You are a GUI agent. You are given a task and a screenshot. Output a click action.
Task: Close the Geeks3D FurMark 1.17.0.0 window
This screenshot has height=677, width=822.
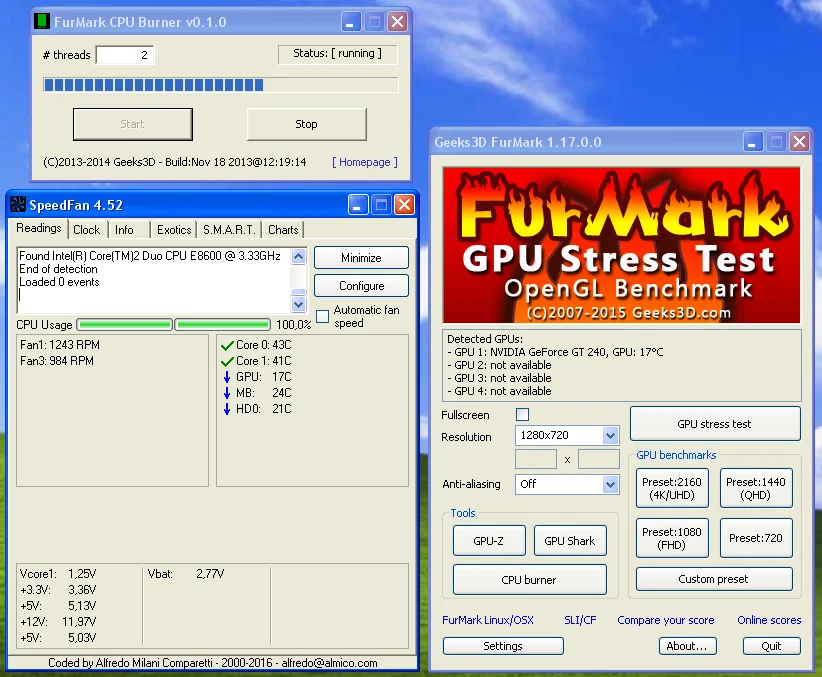point(799,142)
